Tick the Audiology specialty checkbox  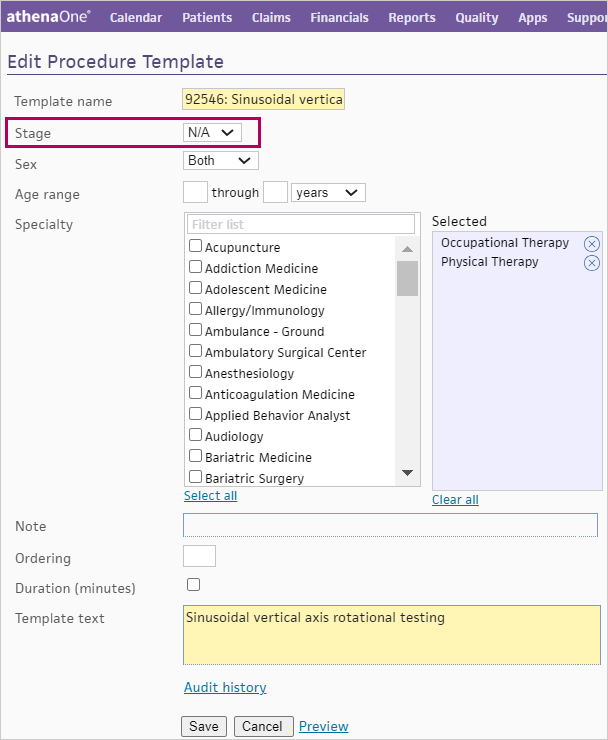[196, 435]
